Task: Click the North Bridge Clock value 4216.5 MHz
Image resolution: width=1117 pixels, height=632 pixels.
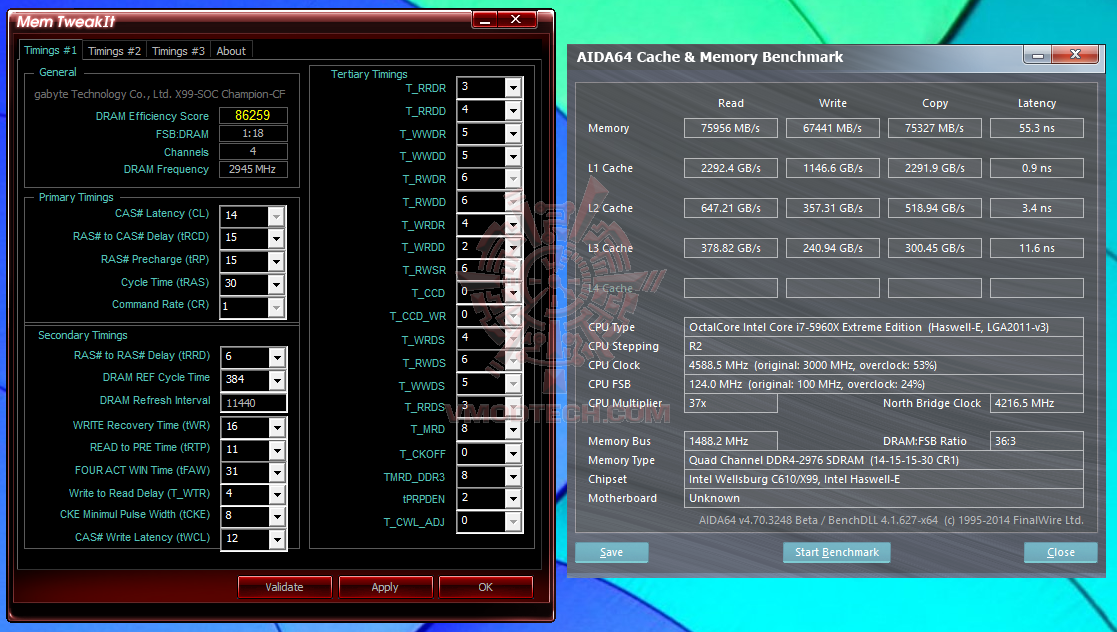Action: (1037, 403)
